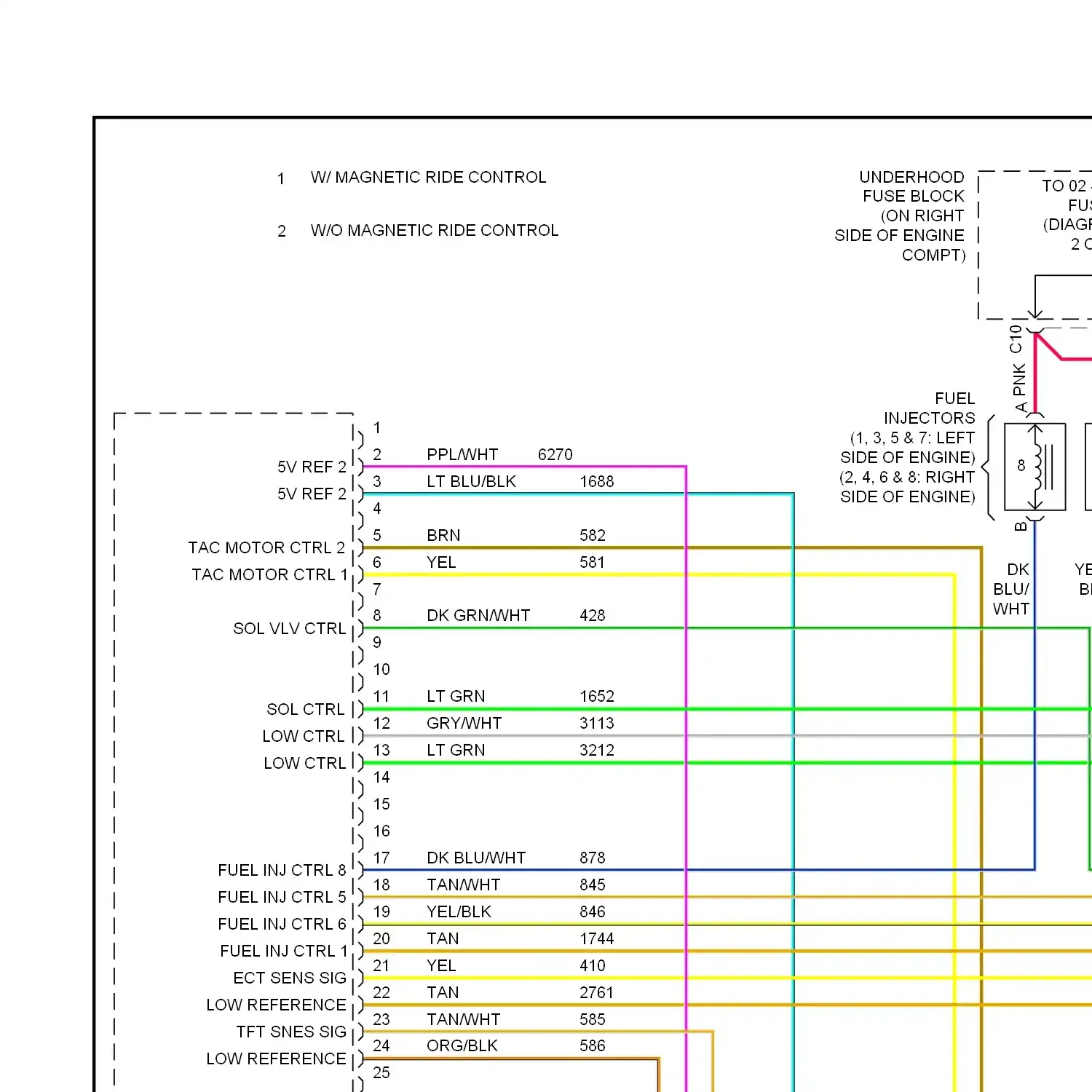Select the TFT SNES SIG pin label
1092x1092 pixels.
point(290,1032)
